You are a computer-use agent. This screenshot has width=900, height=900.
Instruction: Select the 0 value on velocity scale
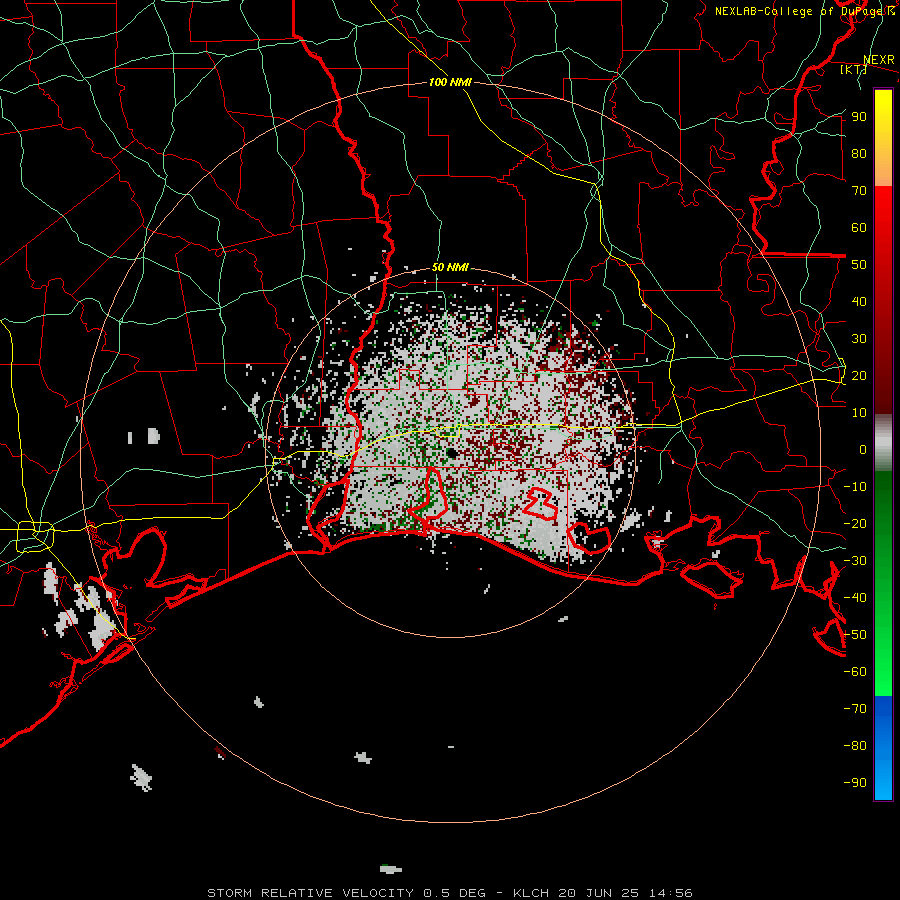pyautogui.click(x=863, y=450)
